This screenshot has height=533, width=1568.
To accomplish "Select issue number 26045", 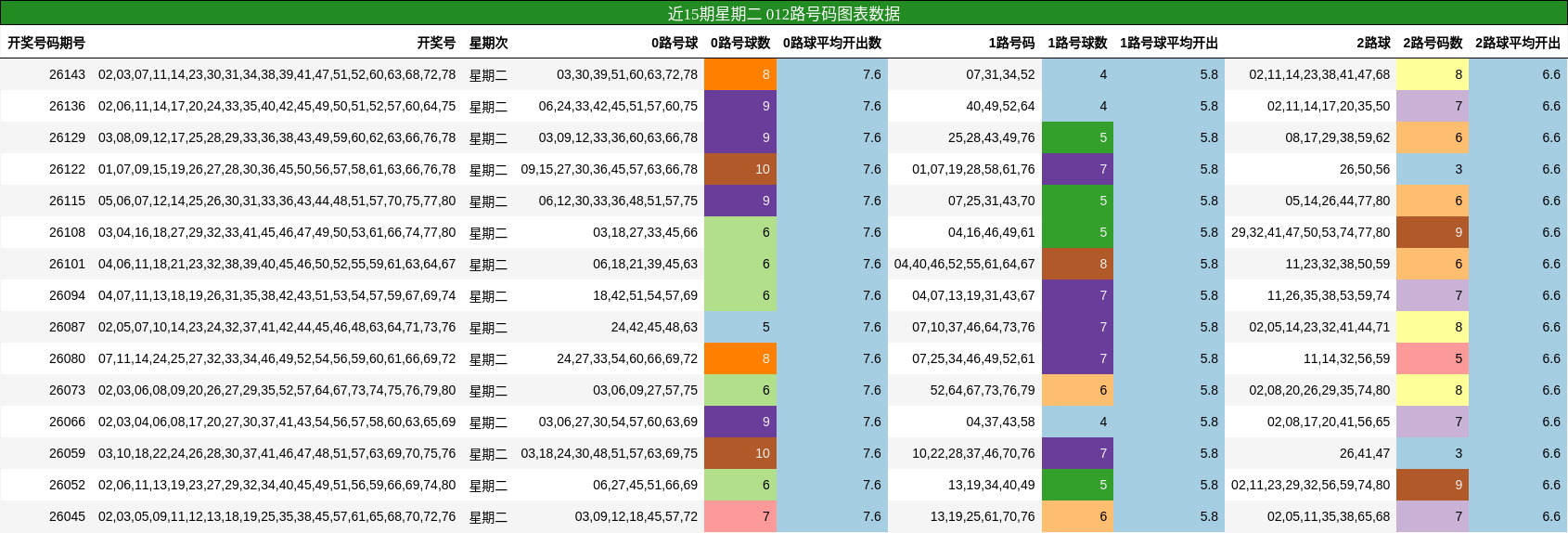I will click(67, 516).
